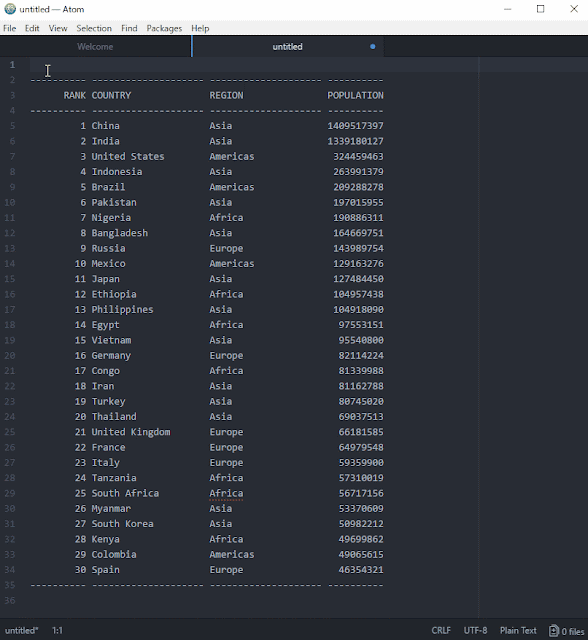The image size is (588, 640).
Task: Click on Bangladesh text
Action: point(120,233)
